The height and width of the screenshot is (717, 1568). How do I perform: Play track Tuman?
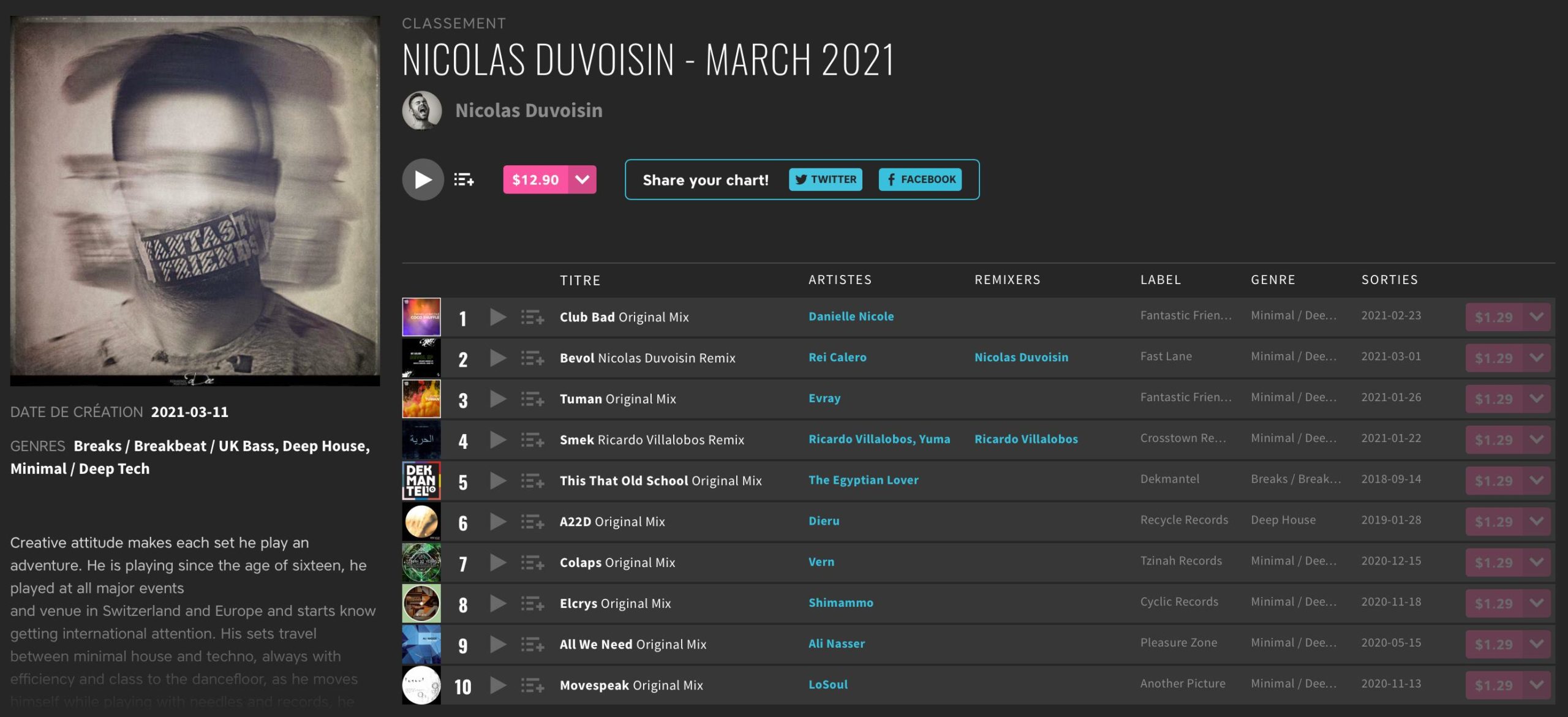(x=498, y=399)
